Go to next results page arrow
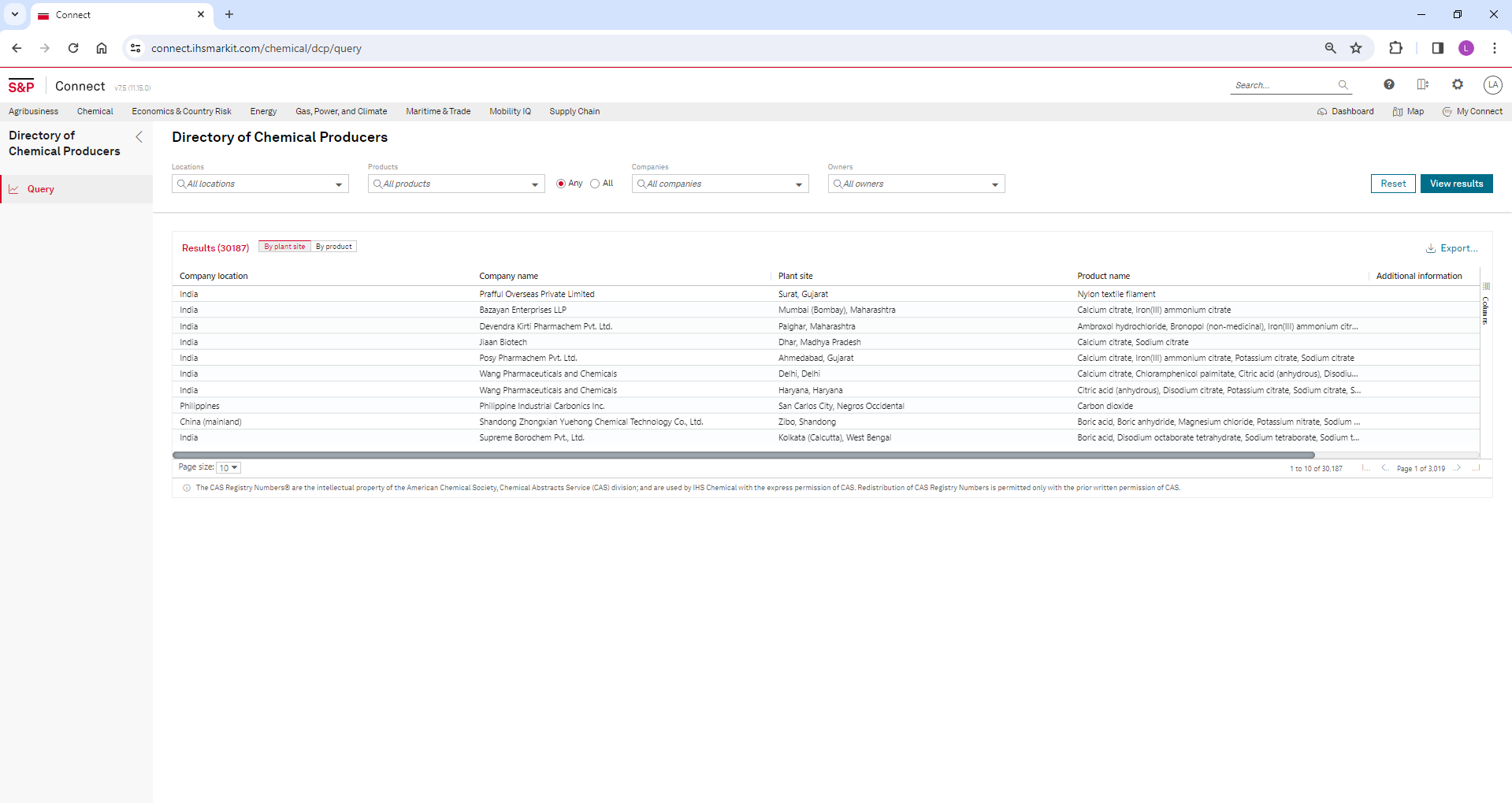 1458,468
